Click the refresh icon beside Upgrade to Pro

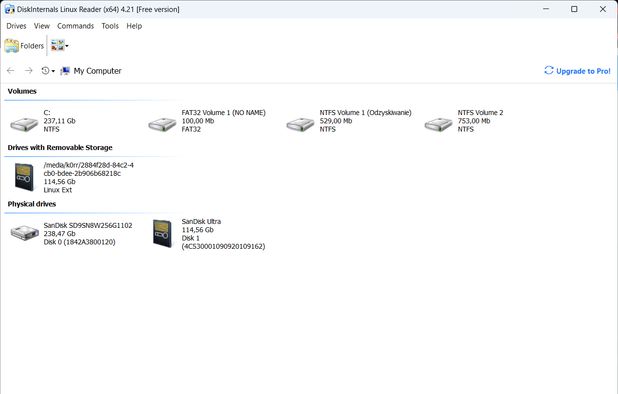(549, 71)
